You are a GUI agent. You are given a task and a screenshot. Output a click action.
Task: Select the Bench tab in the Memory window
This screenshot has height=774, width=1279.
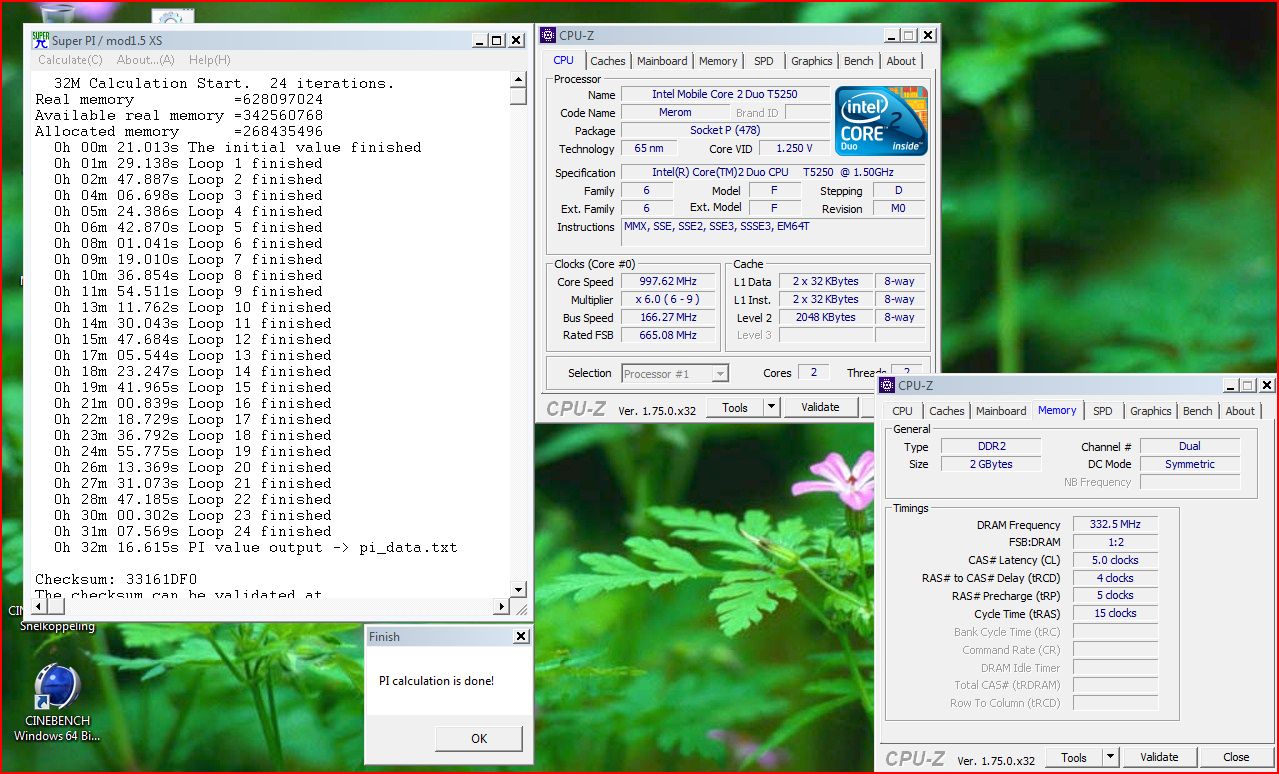coord(1198,411)
